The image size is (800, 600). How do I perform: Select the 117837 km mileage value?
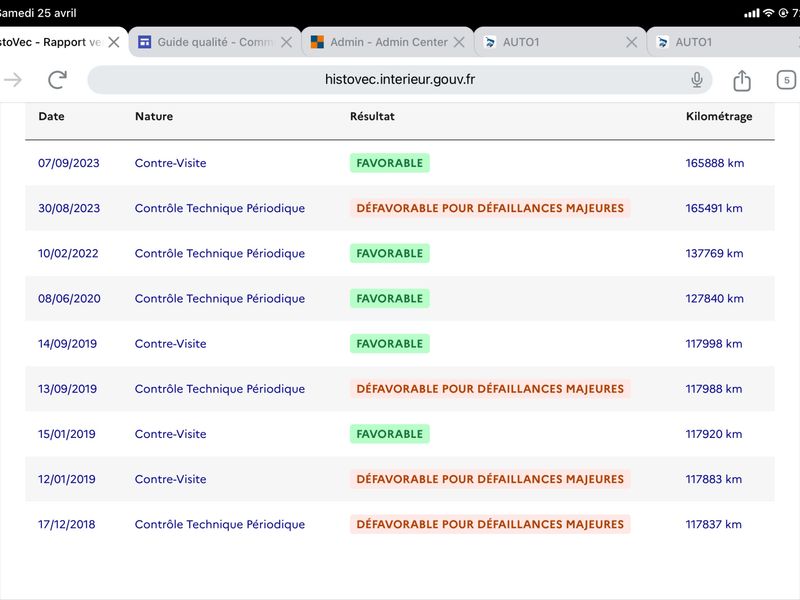(x=713, y=524)
